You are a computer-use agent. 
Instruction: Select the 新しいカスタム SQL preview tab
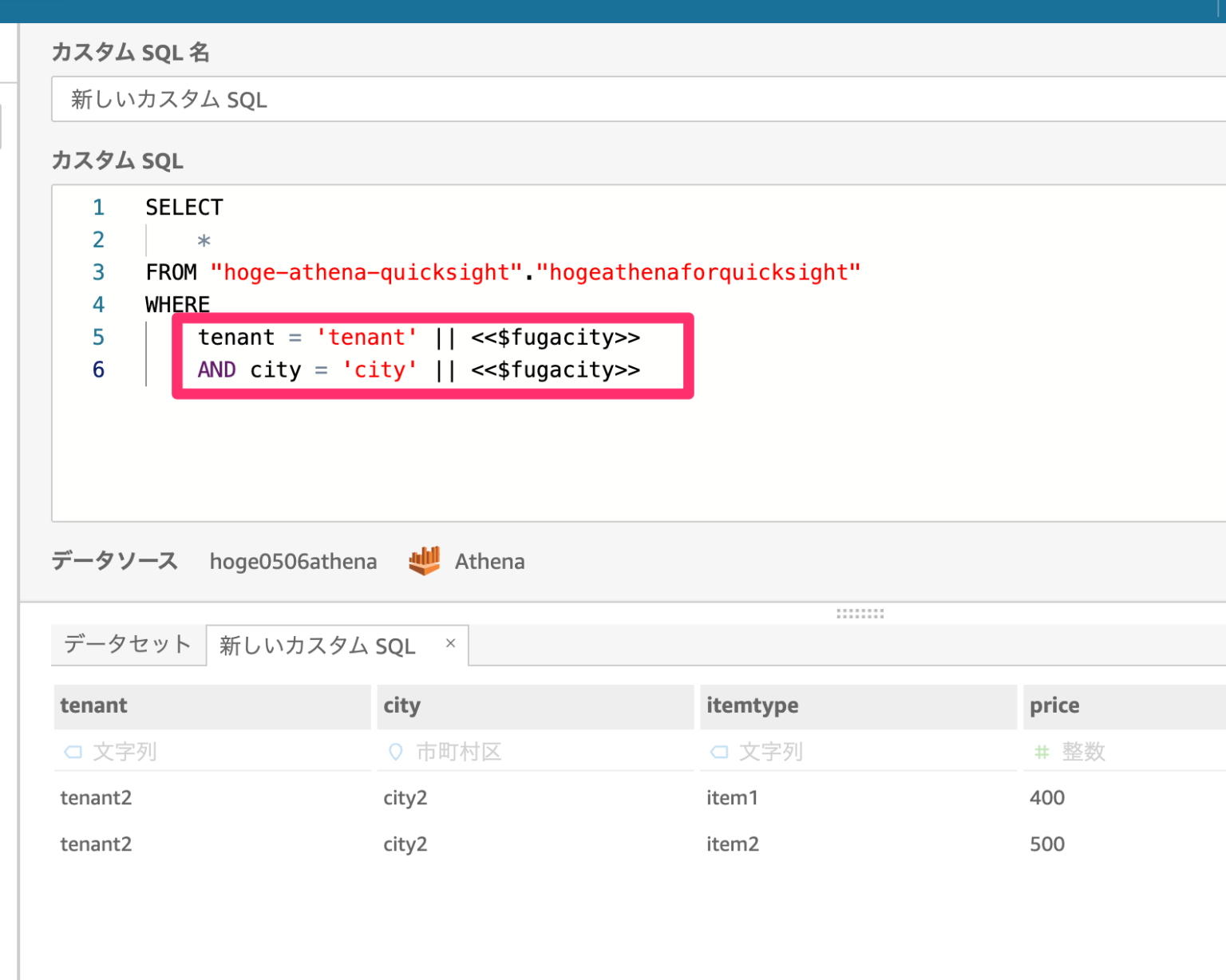tap(316, 645)
